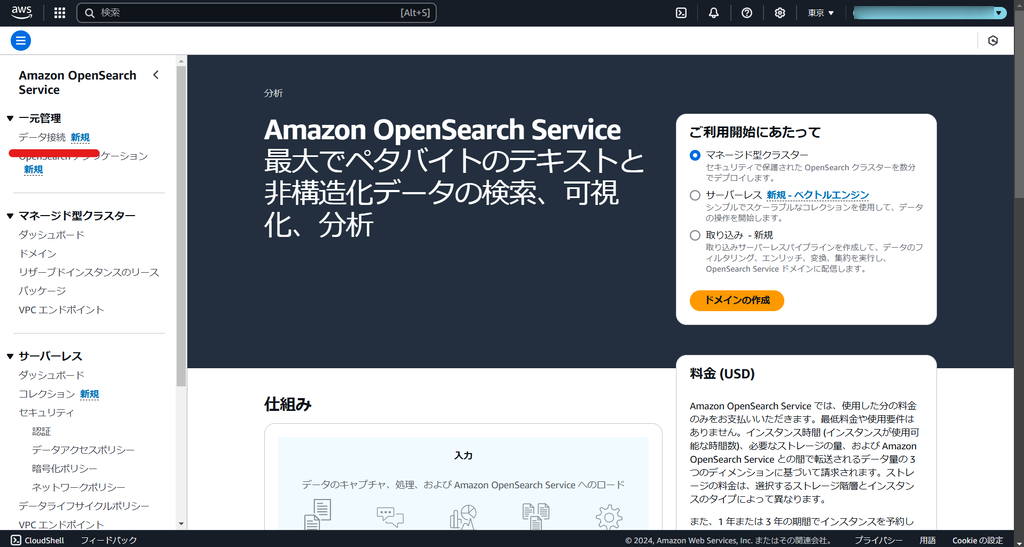Select the 取り込み - 新規 radio option
The height and width of the screenshot is (547, 1024).
pos(695,235)
